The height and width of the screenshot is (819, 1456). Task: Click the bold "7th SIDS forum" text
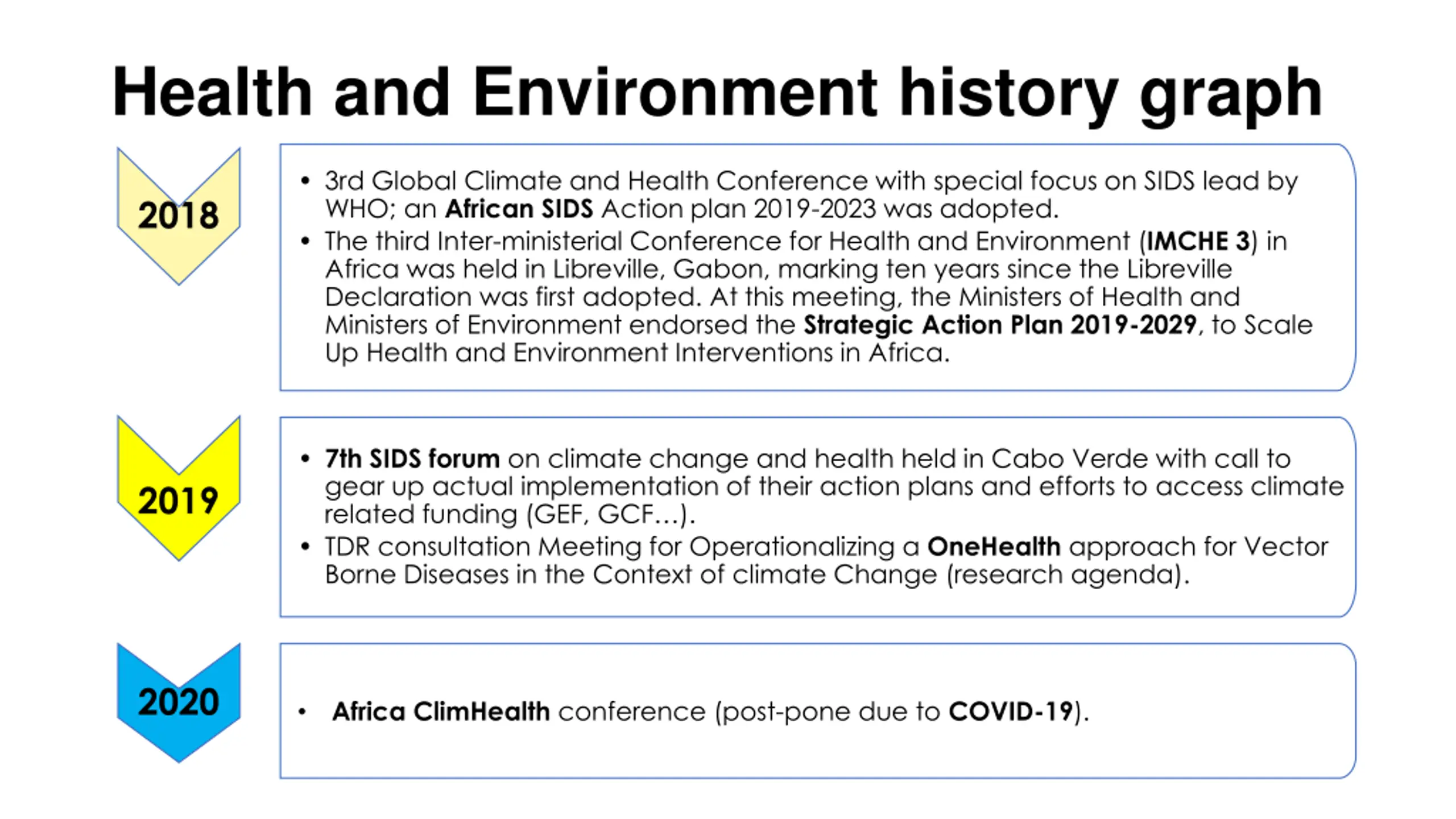click(412, 458)
